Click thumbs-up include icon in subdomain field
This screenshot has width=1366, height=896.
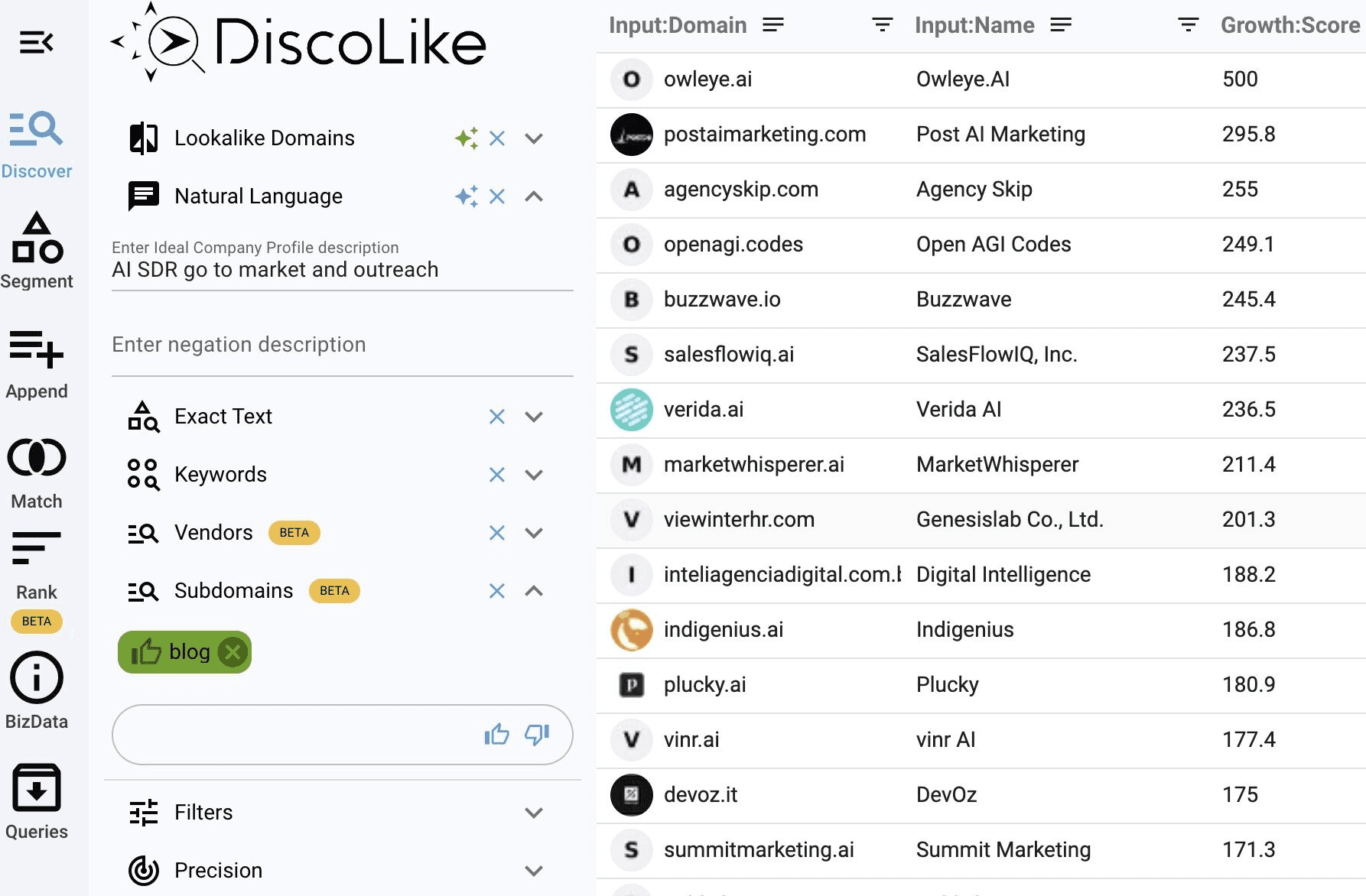coord(496,735)
